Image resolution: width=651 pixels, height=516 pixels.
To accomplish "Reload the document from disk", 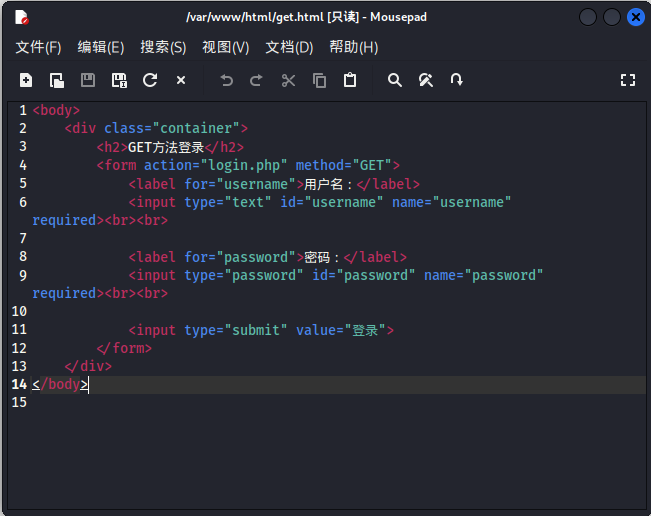I will [150, 80].
